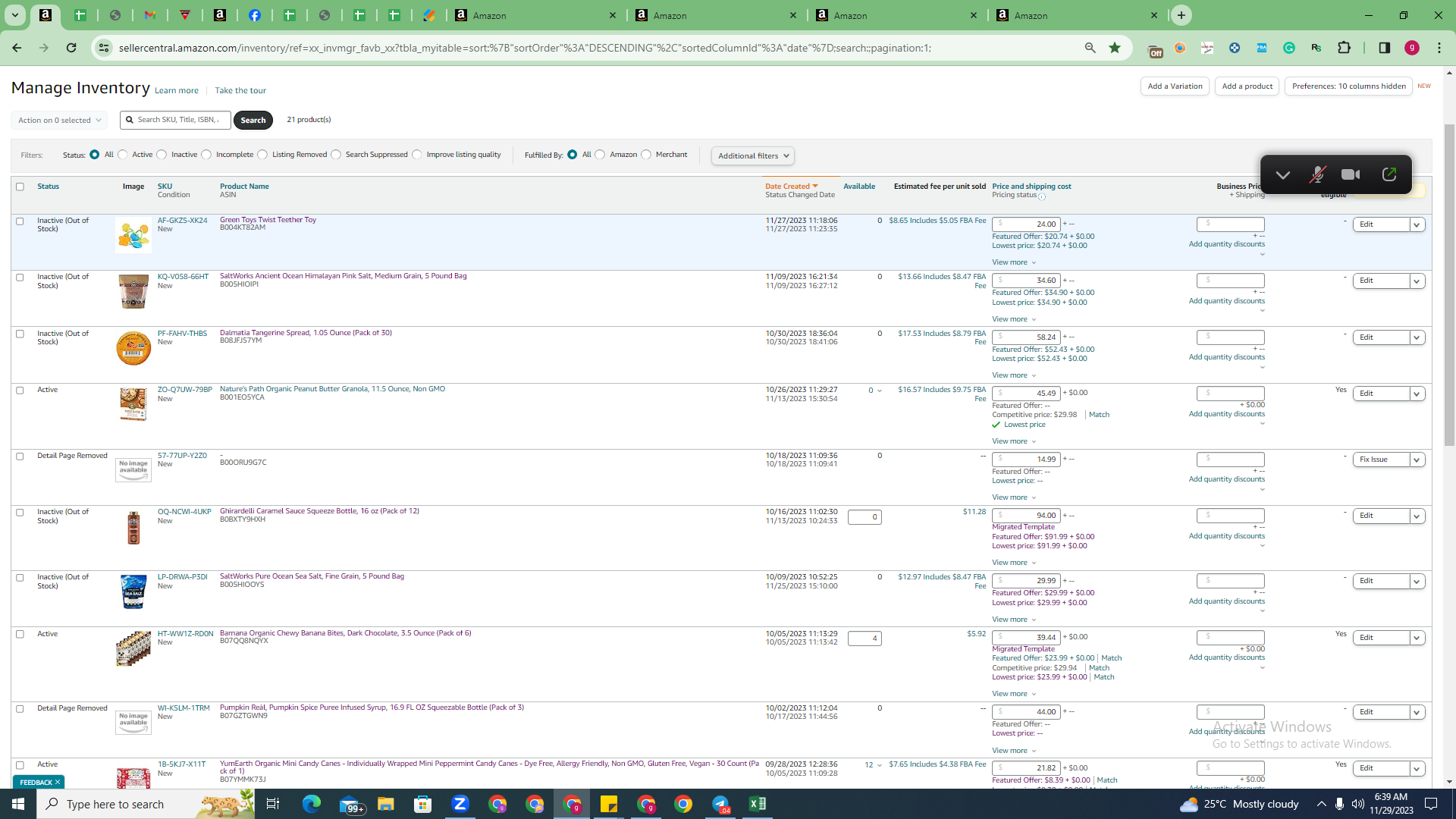The image size is (1456, 819).
Task: Switch to the second Amazon browser tab
Action: (717, 15)
